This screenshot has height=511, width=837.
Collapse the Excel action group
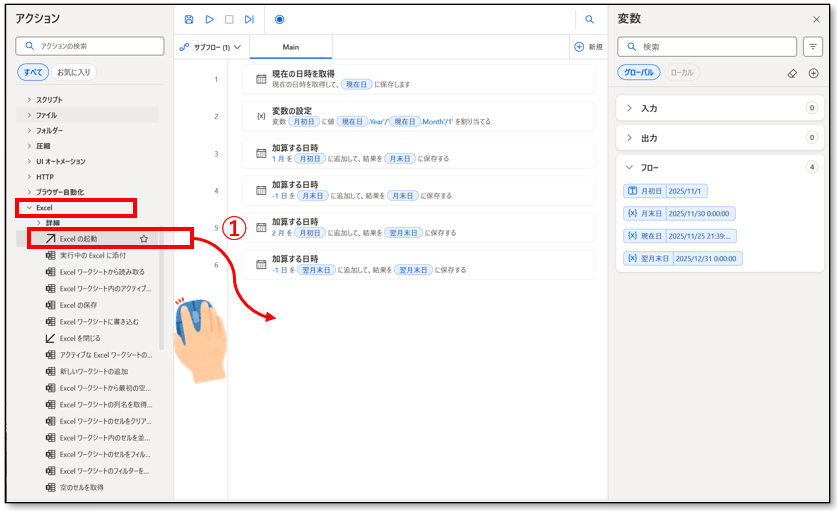pyautogui.click(x=29, y=207)
